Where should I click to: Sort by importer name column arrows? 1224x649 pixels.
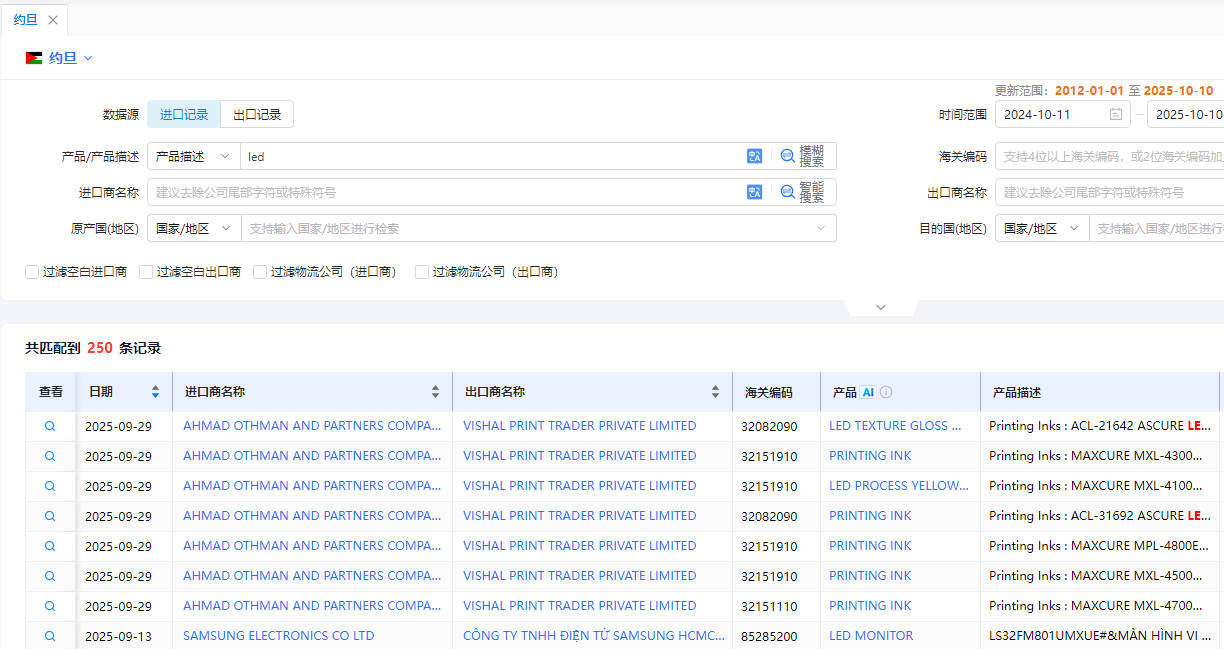435,392
